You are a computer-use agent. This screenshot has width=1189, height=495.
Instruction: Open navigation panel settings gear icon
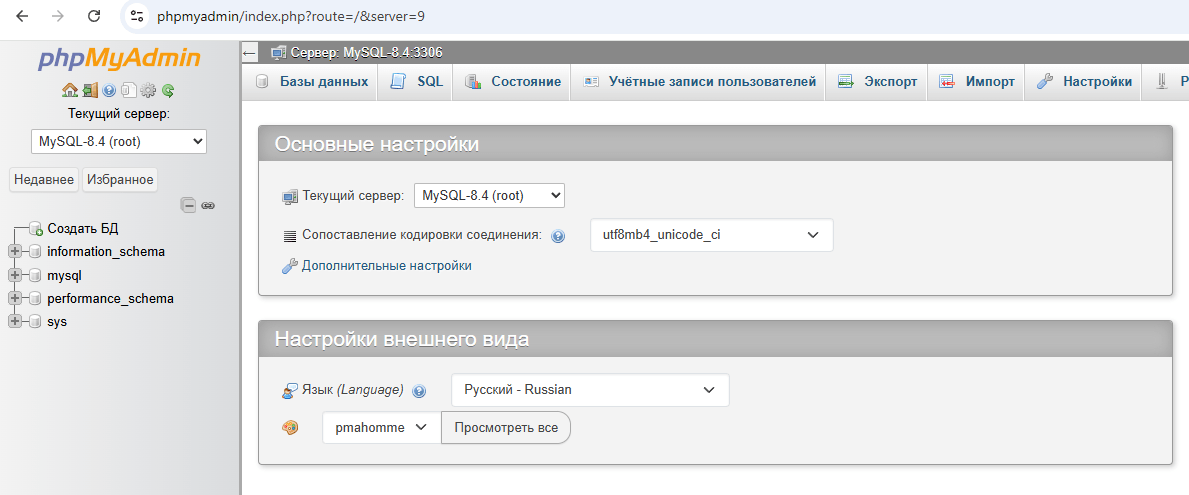tap(148, 90)
